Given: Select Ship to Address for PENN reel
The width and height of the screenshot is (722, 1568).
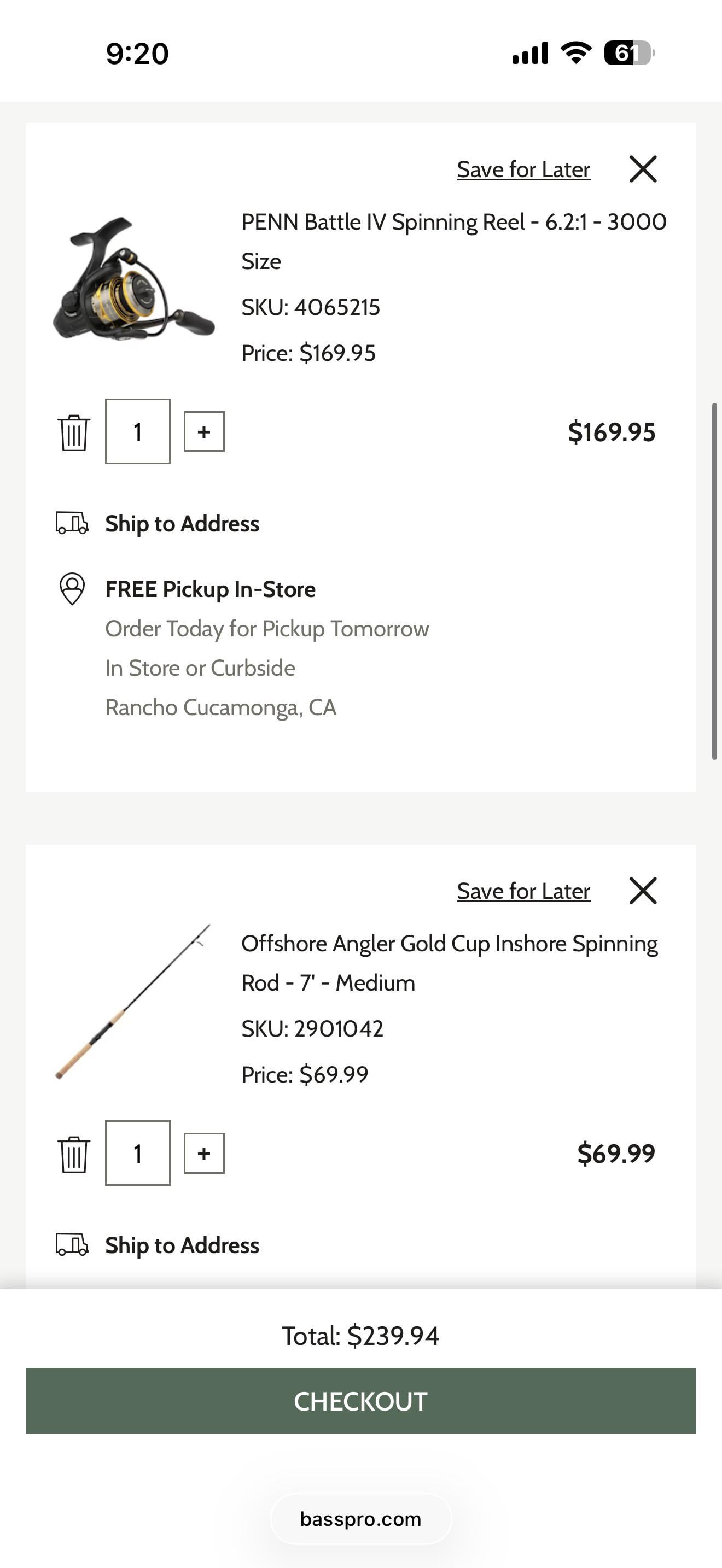Looking at the screenshot, I should click(182, 524).
